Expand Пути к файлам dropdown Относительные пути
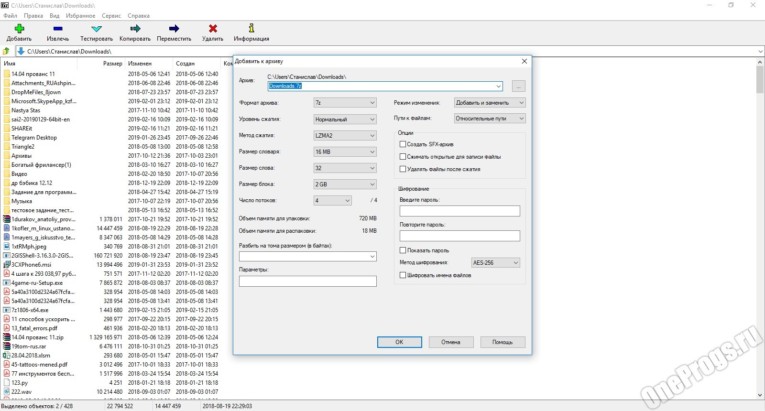Screen dimensions: 765x411 [x=489, y=118]
